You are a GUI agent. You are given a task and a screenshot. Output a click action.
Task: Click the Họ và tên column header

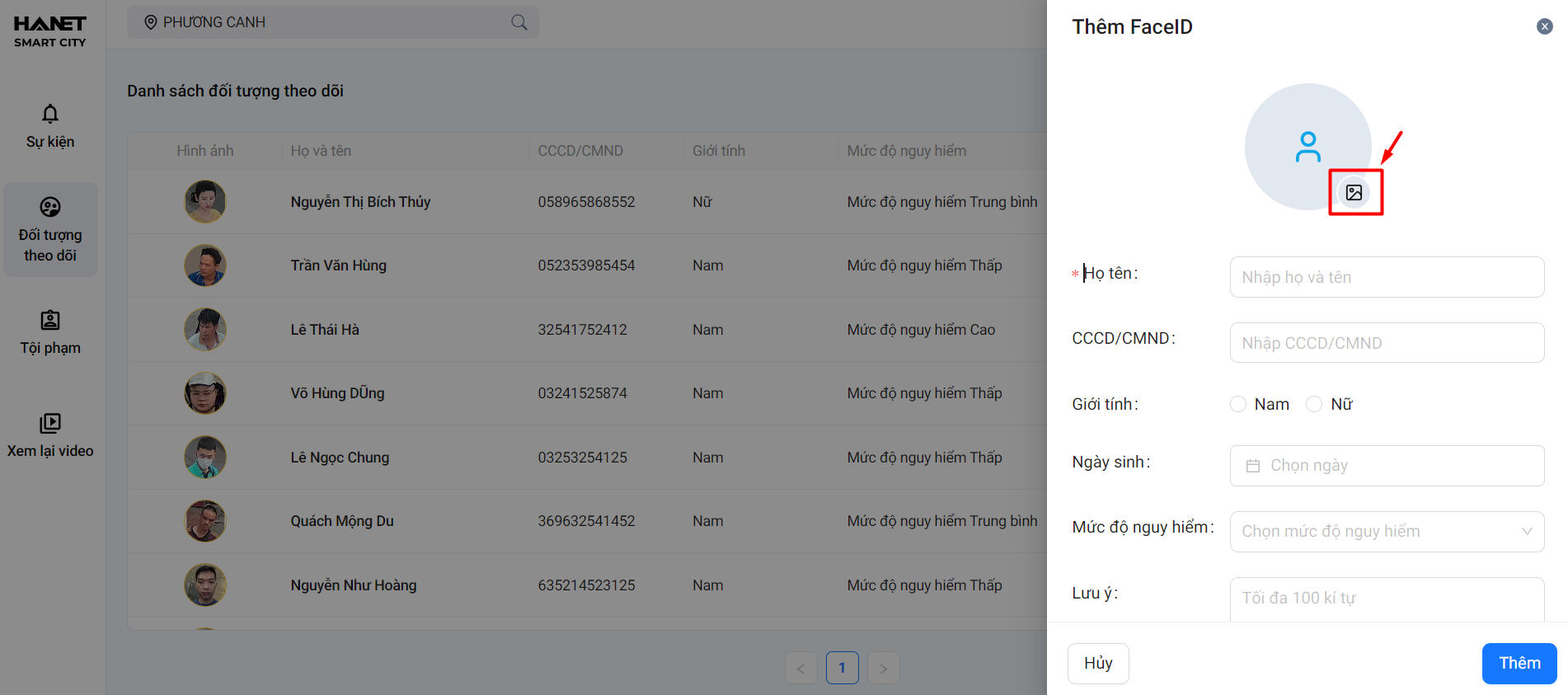321,151
